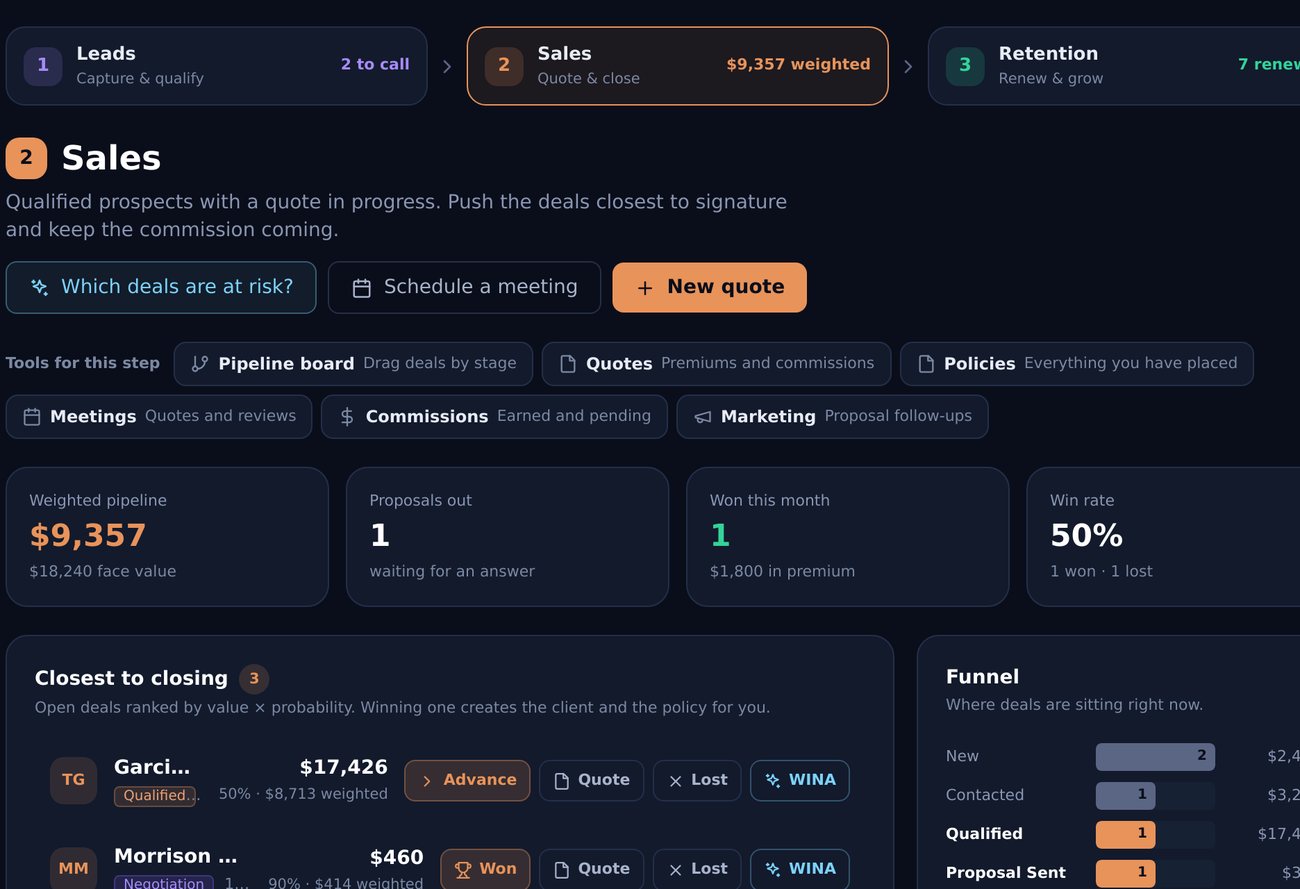Screen dimensions: 1300x889
Task: Click the "2 to call" text in Leads step
Action: coord(375,65)
